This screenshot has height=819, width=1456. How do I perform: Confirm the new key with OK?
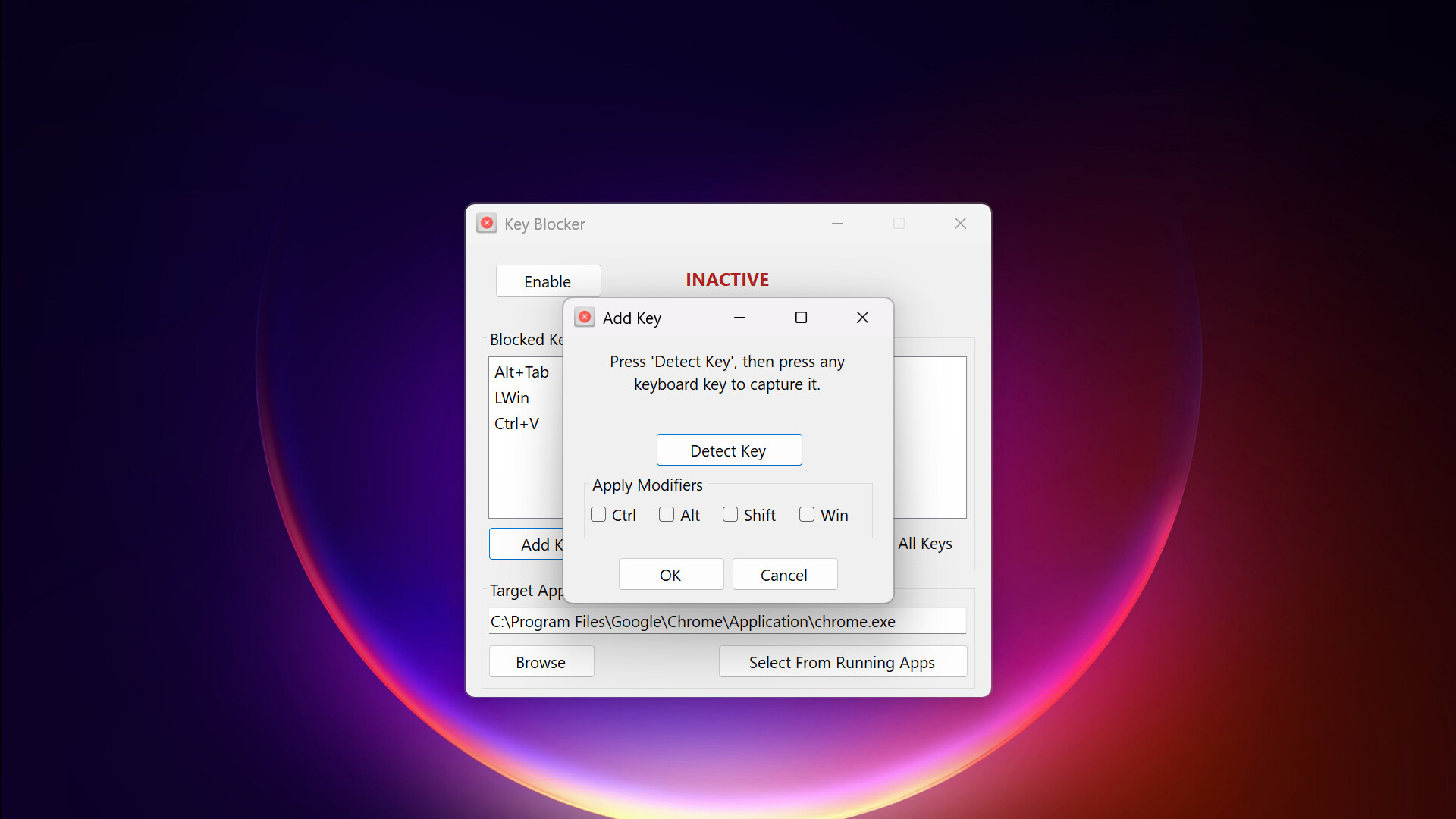click(670, 574)
